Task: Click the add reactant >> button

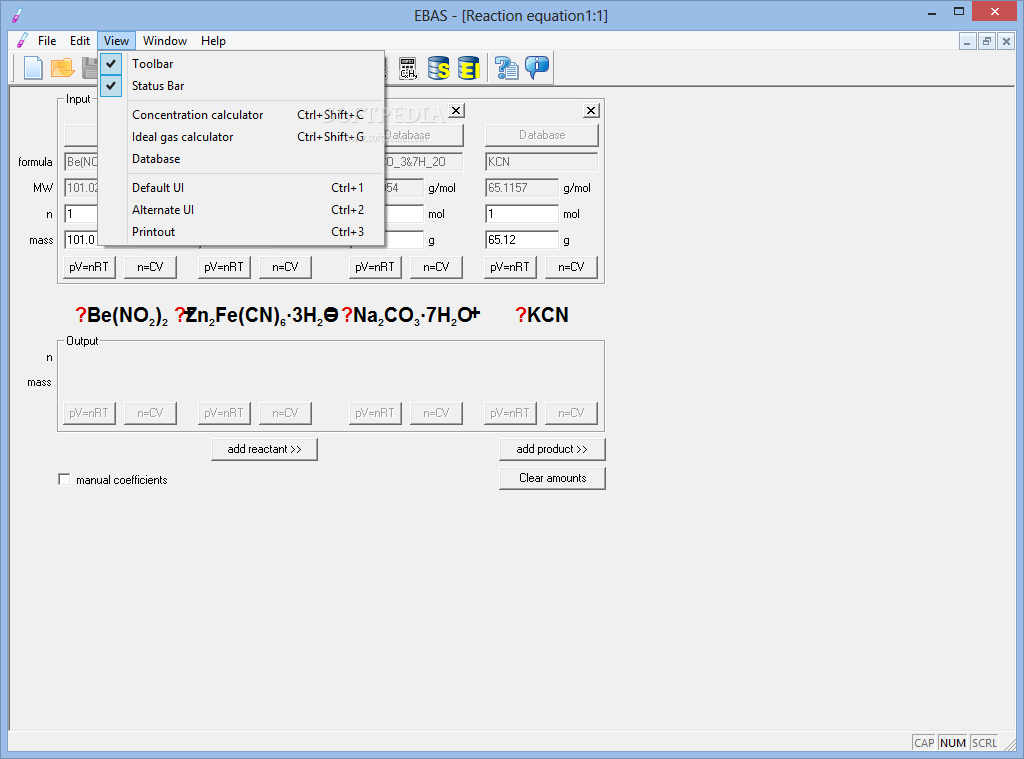Action: [x=264, y=449]
